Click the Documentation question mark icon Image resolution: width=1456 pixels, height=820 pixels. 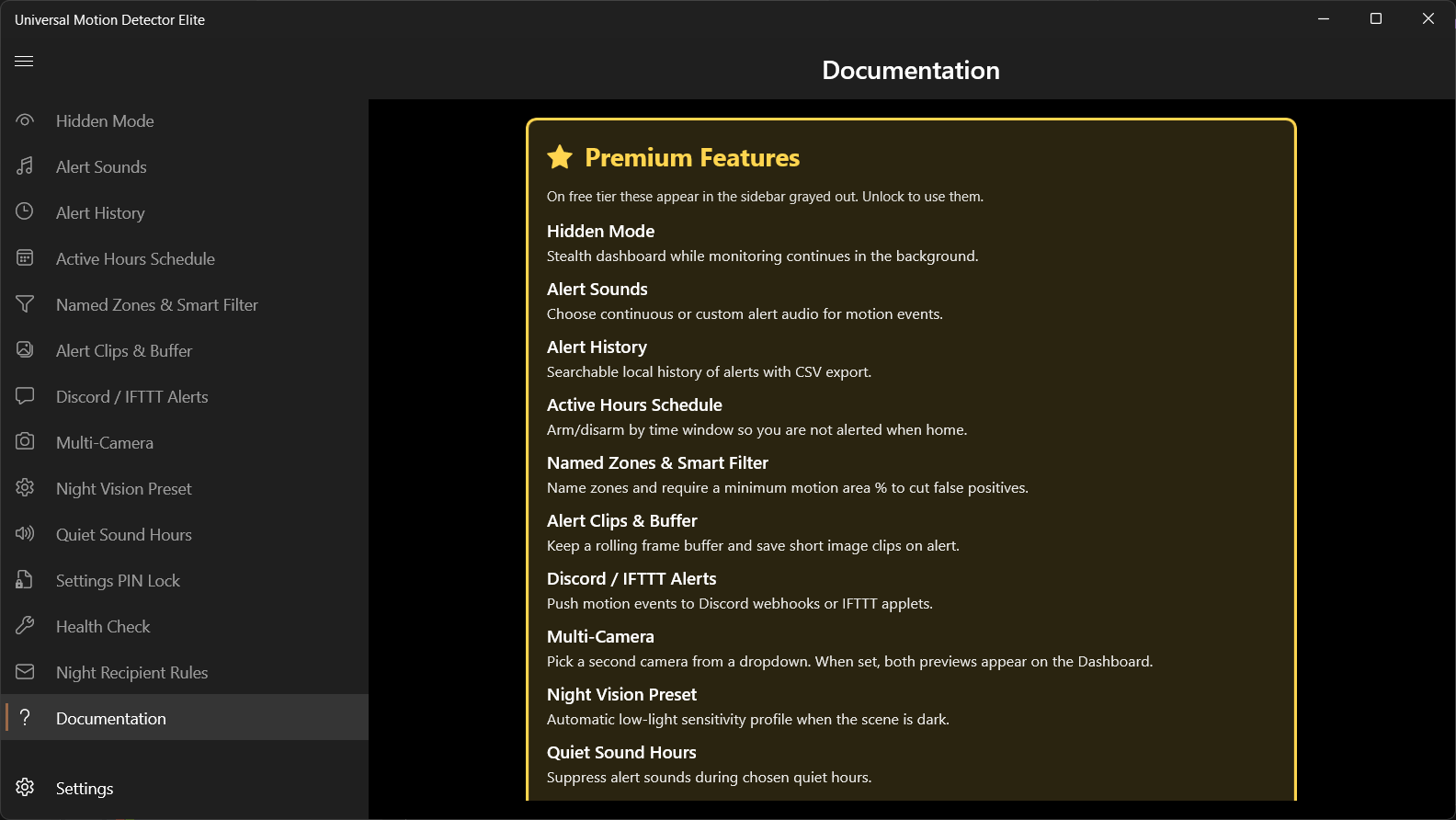coord(25,718)
